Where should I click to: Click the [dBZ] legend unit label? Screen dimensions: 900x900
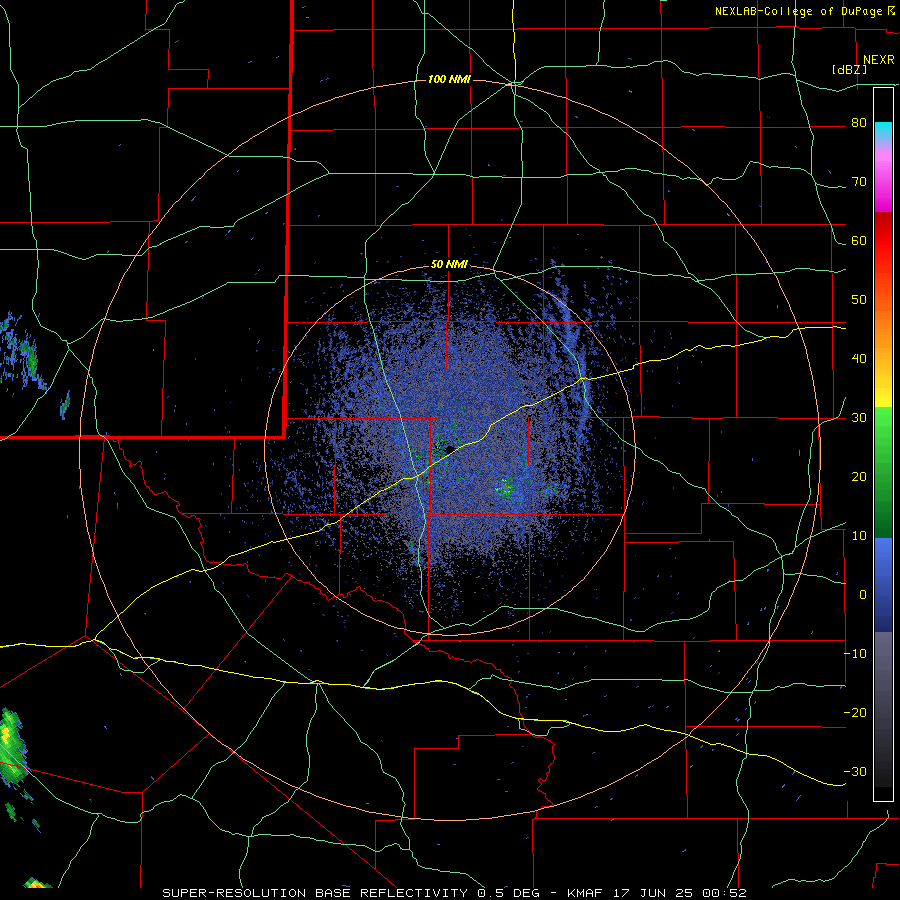[x=849, y=70]
